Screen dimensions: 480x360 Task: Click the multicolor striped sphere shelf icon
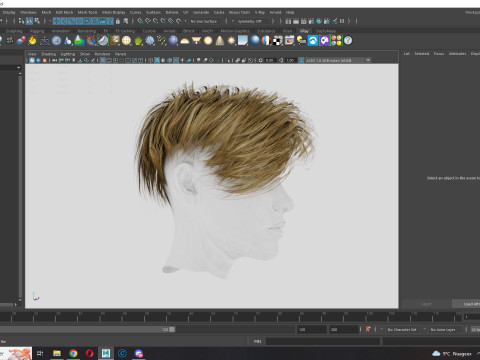[x=266, y=41]
